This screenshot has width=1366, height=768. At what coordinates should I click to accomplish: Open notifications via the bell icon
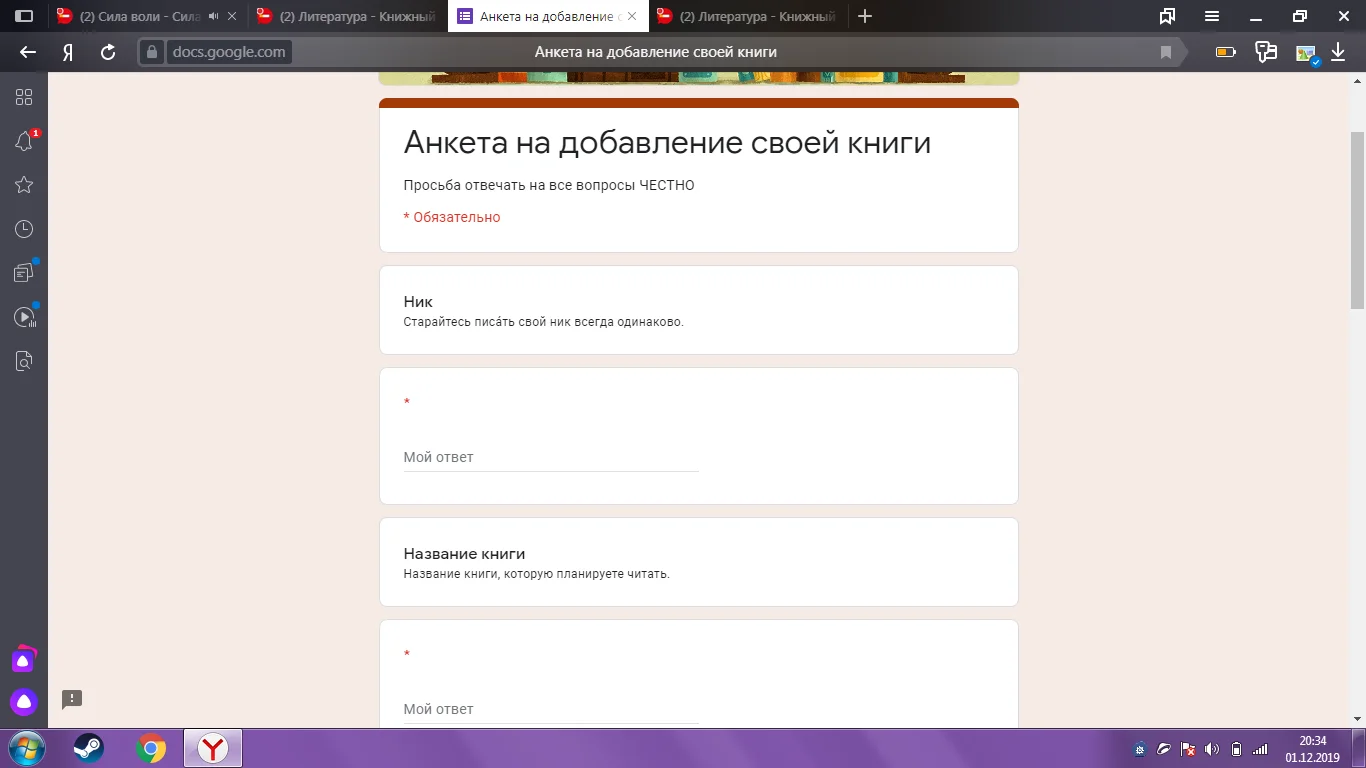click(24, 140)
